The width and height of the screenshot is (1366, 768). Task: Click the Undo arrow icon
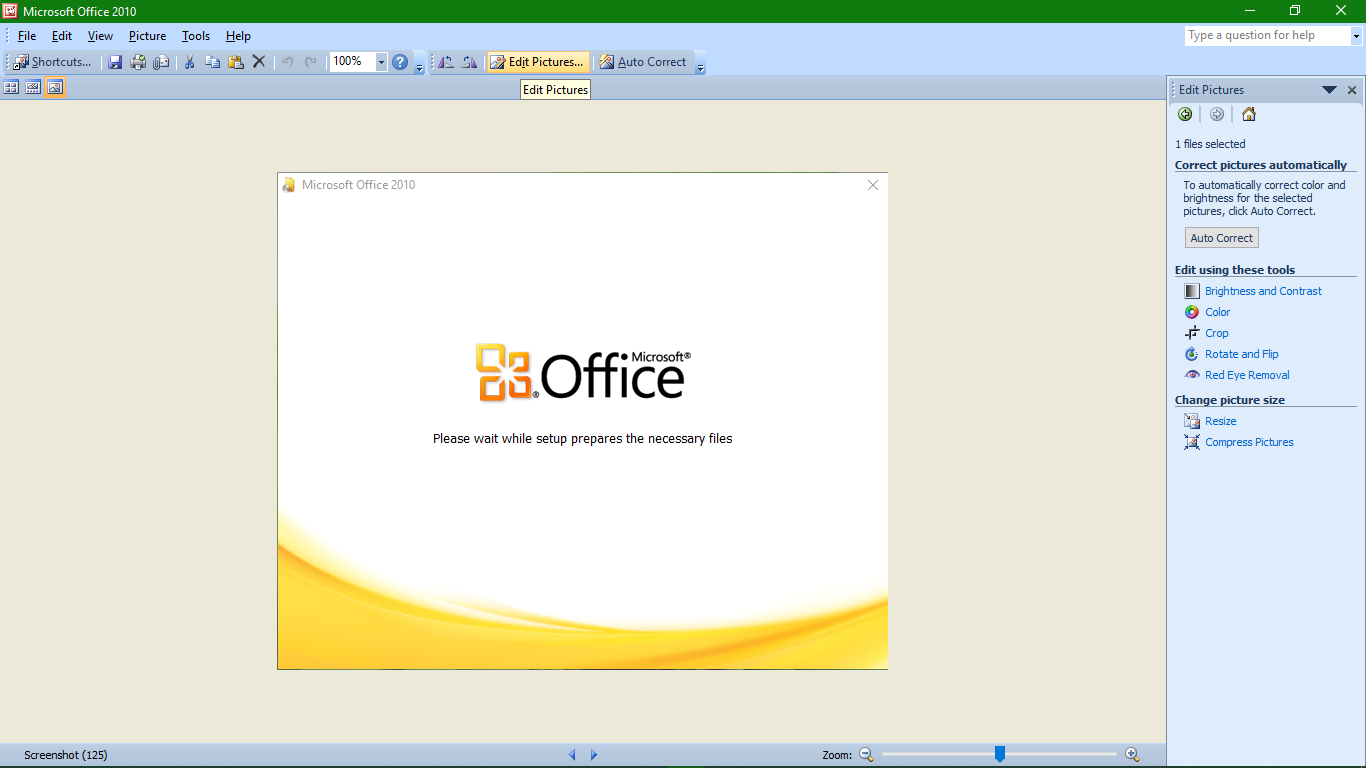coord(287,62)
